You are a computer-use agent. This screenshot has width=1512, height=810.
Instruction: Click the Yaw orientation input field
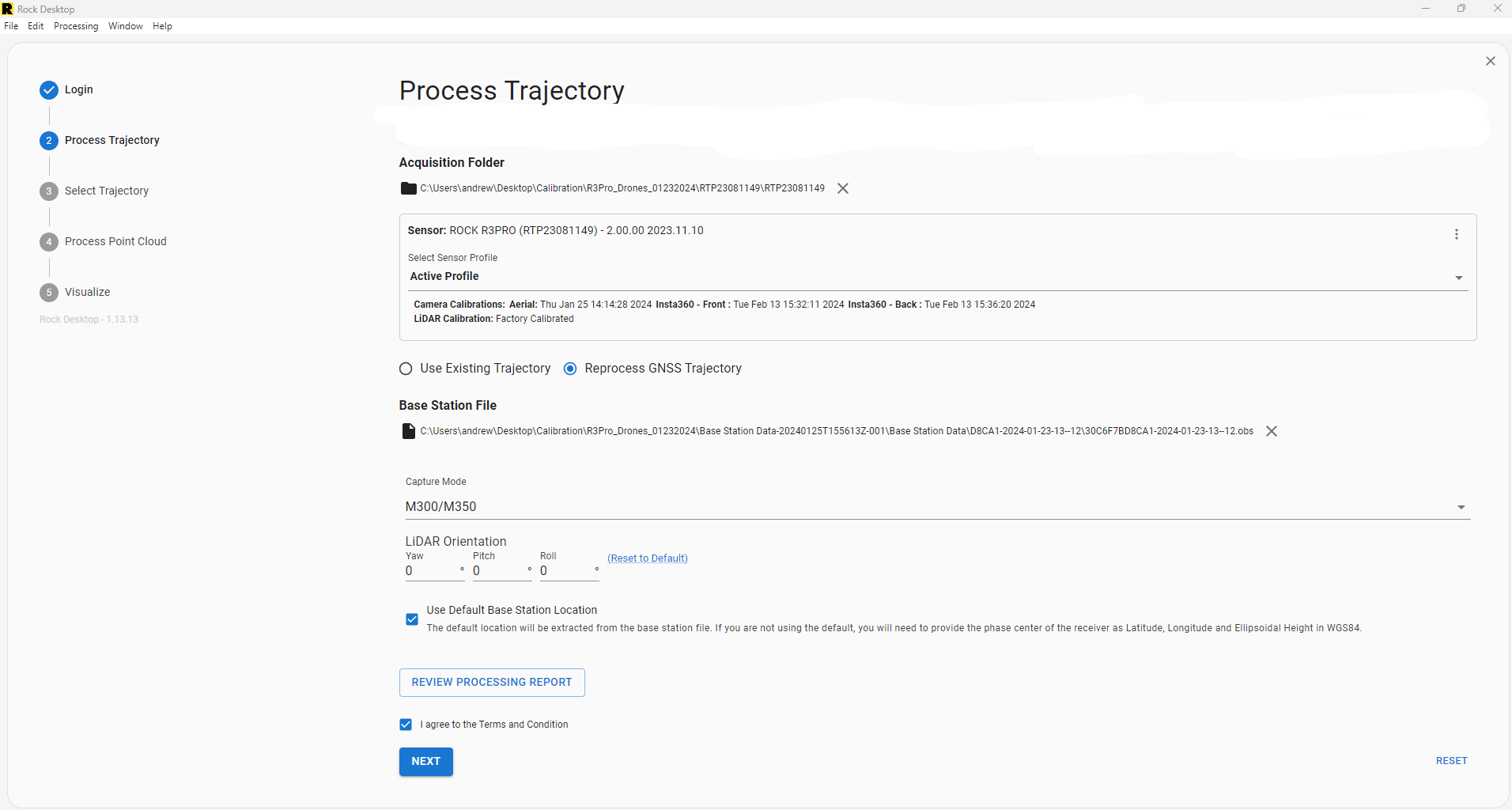(x=433, y=571)
